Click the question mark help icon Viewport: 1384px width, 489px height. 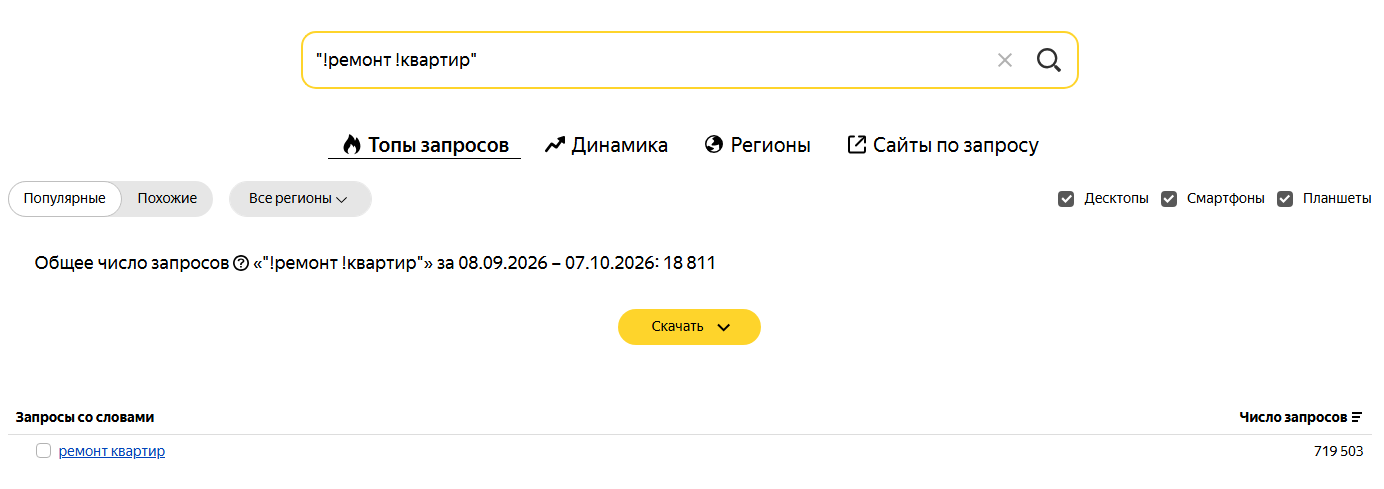pyautogui.click(x=240, y=264)
